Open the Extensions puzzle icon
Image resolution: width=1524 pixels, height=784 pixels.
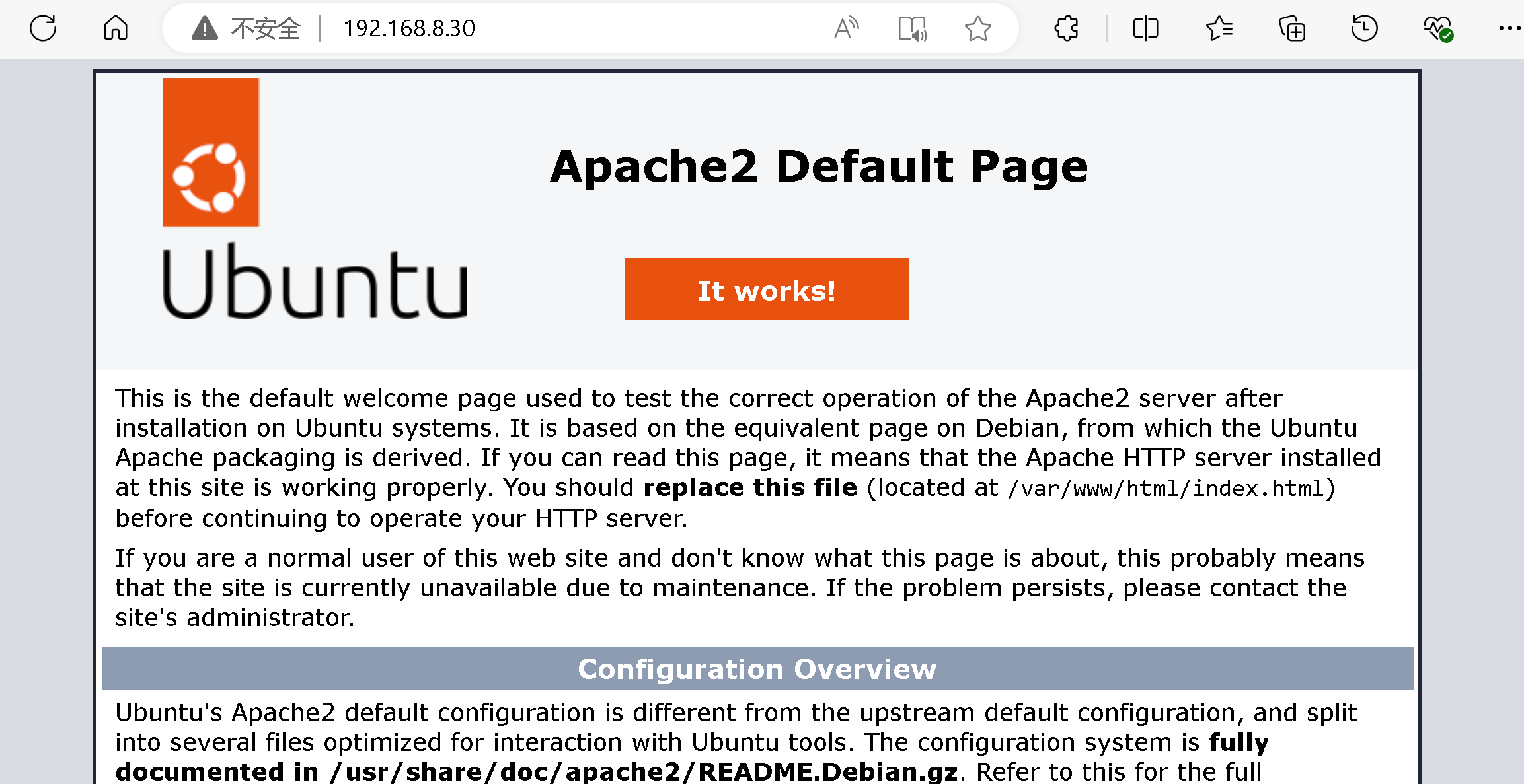coord(1066,28)
